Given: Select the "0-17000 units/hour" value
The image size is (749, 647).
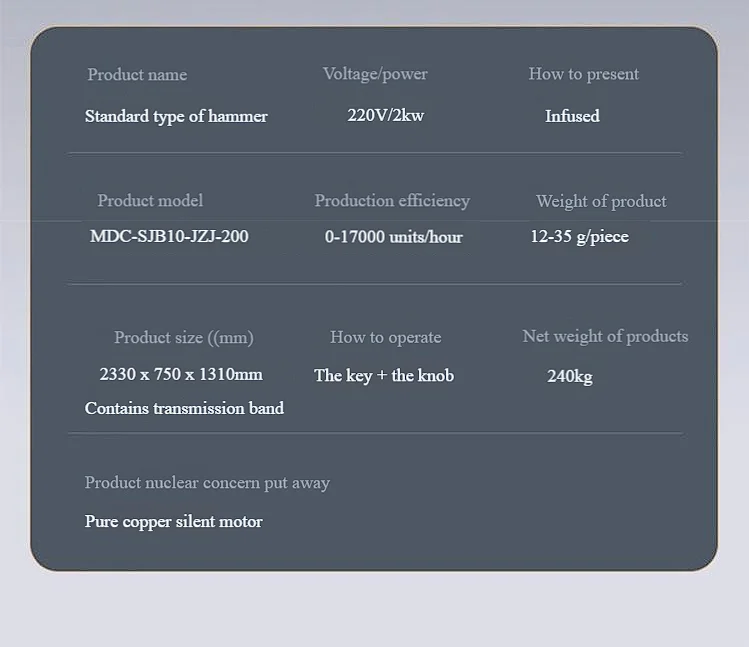Looking at the screenshot, I should [393, 237].
